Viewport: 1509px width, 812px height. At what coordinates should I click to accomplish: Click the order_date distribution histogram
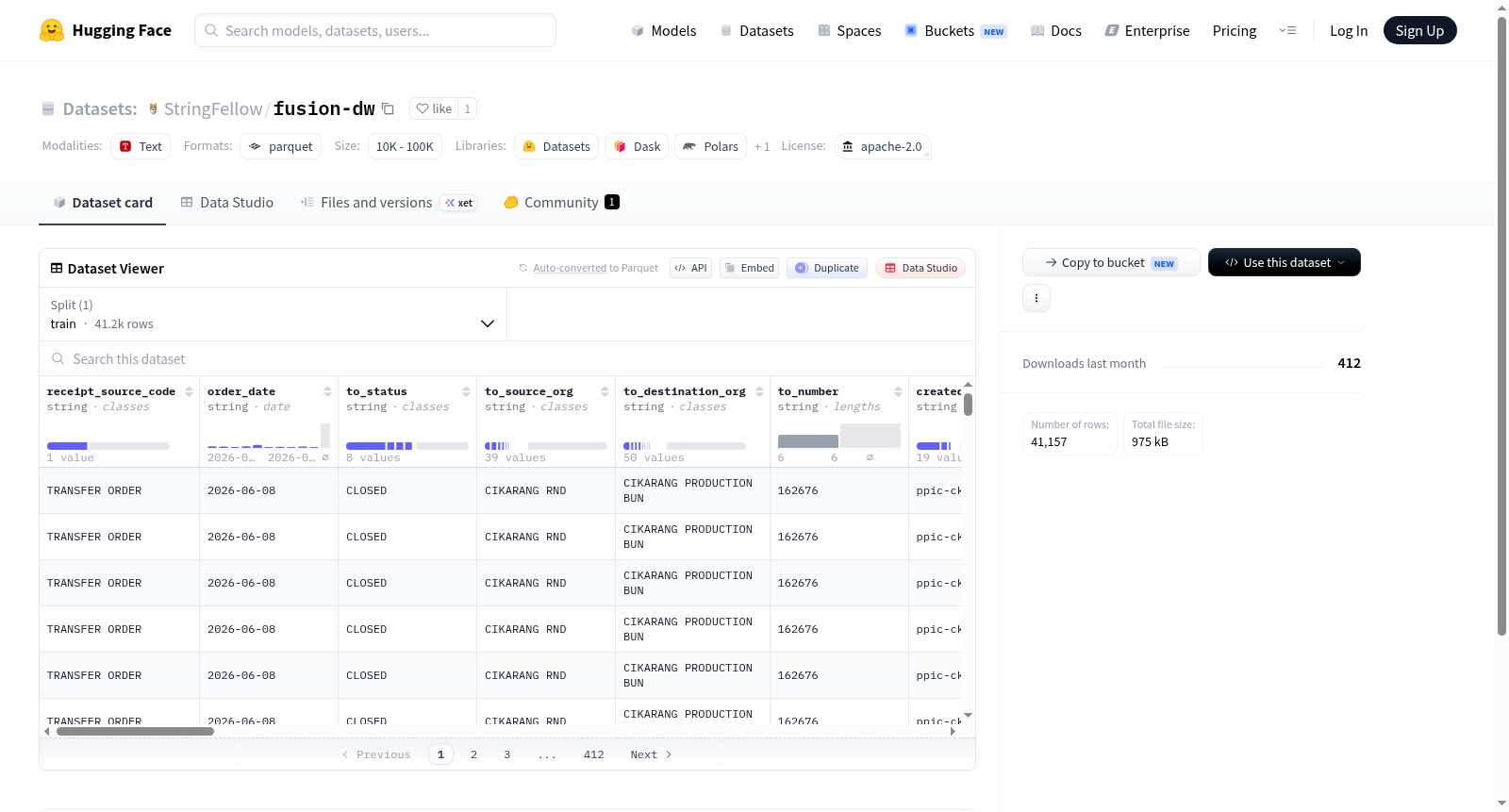pyautogui.click(x=269, y=437)
